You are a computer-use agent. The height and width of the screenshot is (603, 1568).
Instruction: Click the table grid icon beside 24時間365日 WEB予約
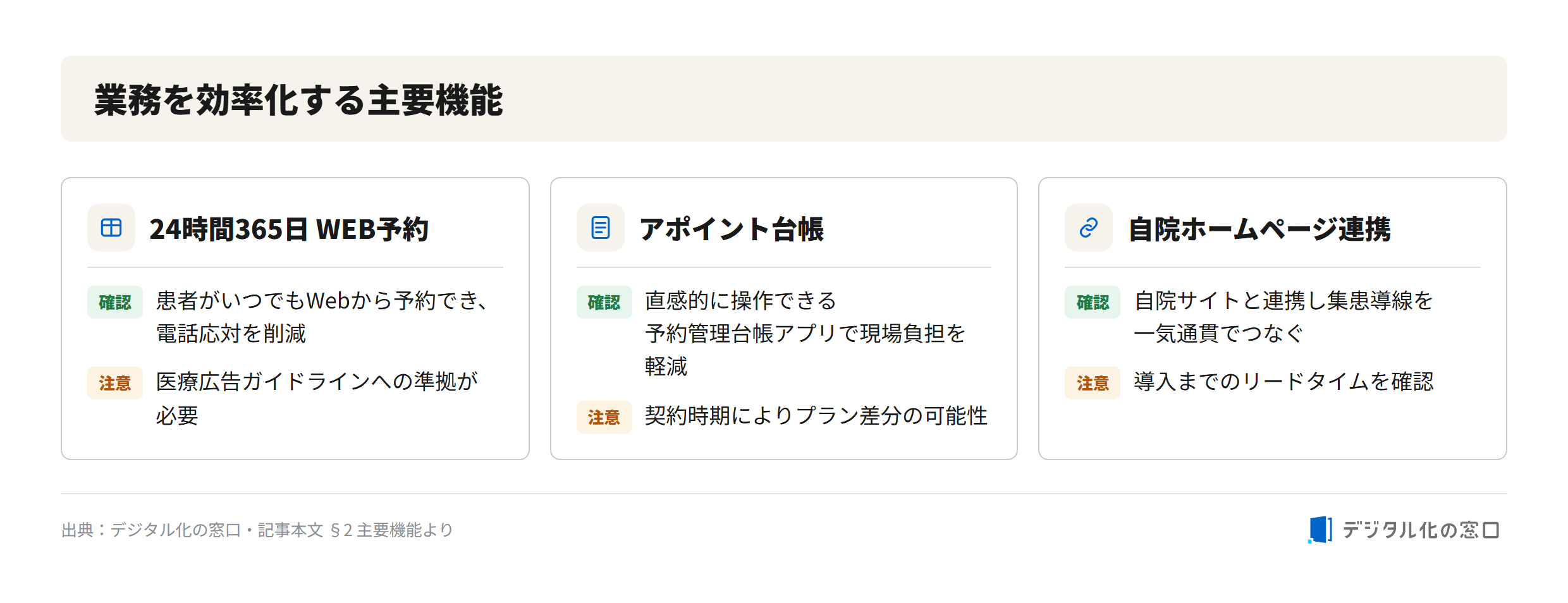point(111,228)
